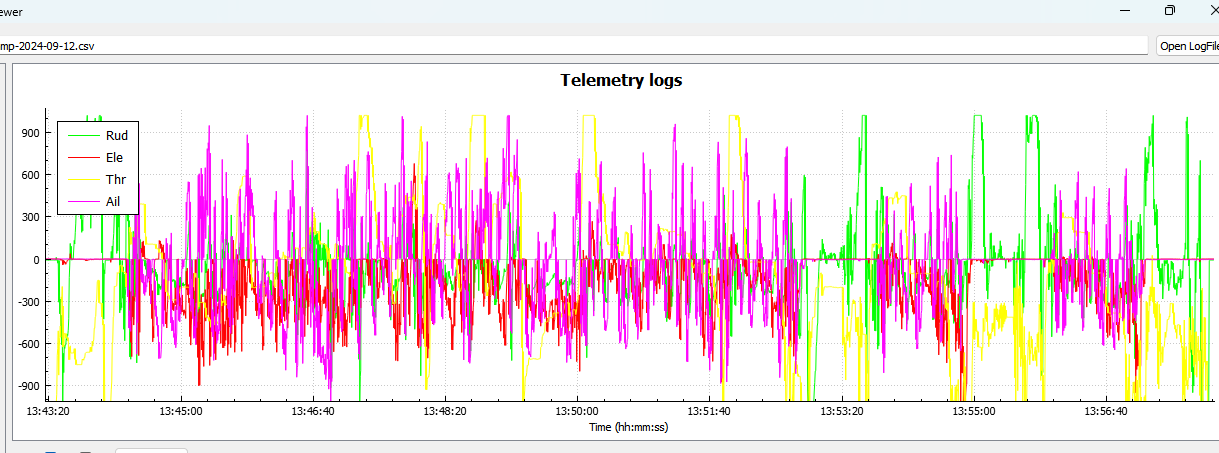Click the 13:50:00 time axis tick label
The image size is (1219, 453).
[x=577, y=411]
